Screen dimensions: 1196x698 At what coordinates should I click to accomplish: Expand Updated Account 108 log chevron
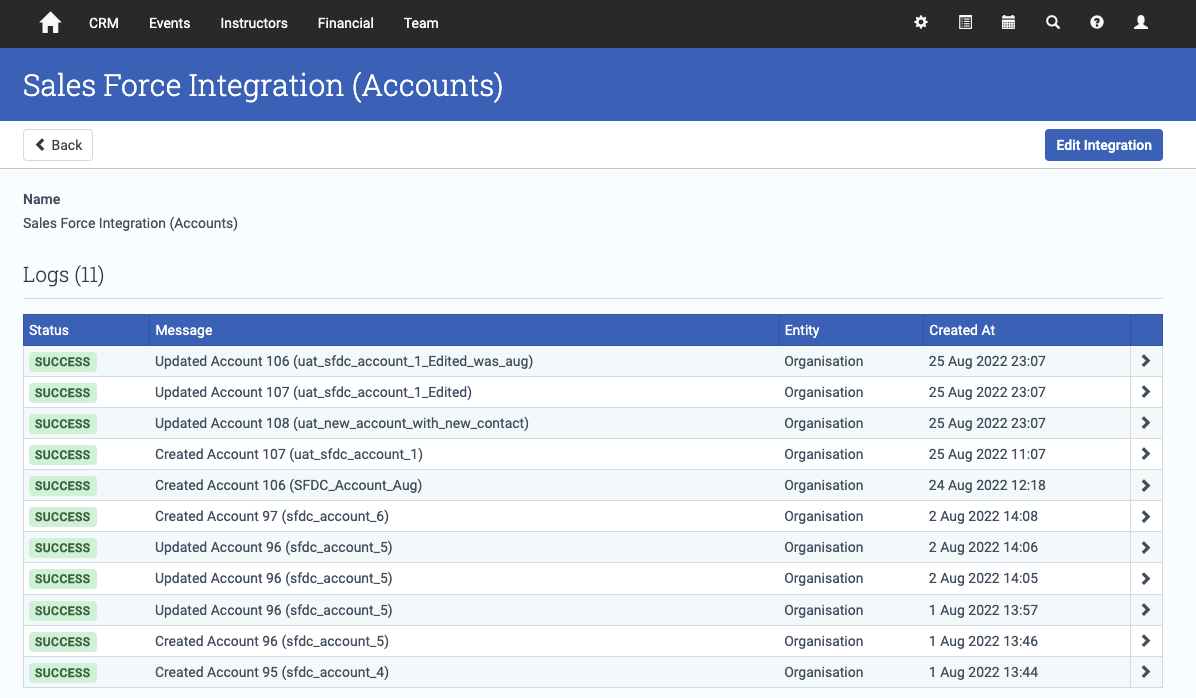1146,423
